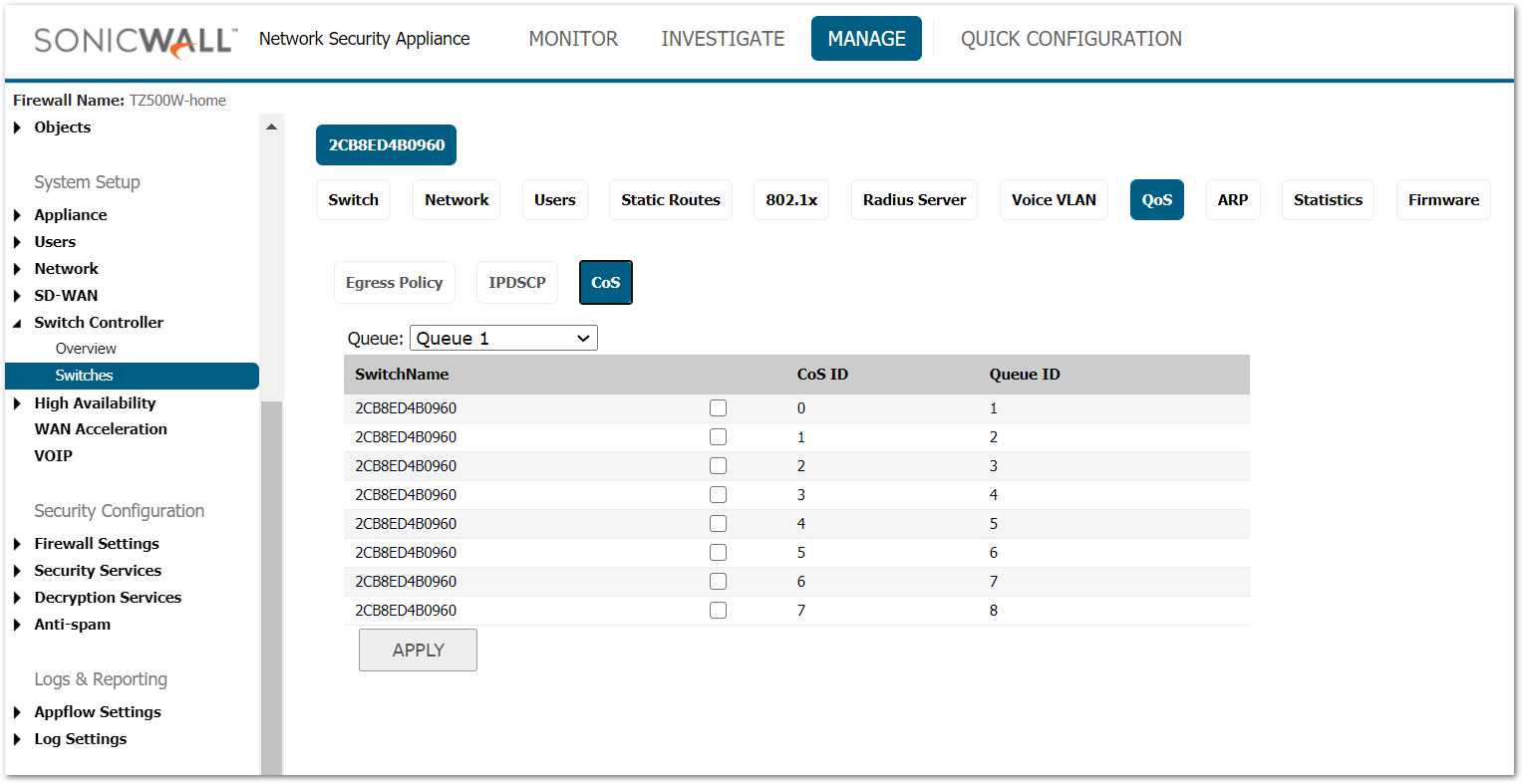Tick the checkbox for CoS ID 4

[x=718, y=524]
